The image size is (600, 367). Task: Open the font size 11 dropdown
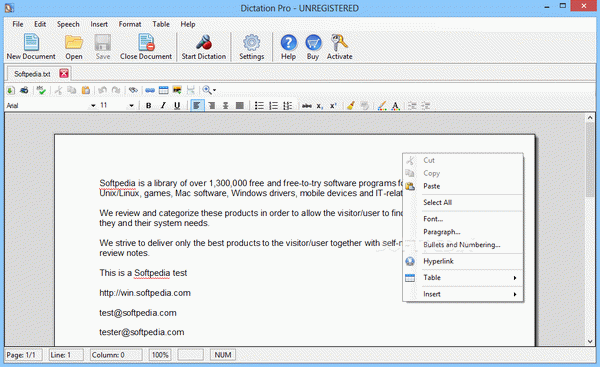click(131, 106)
